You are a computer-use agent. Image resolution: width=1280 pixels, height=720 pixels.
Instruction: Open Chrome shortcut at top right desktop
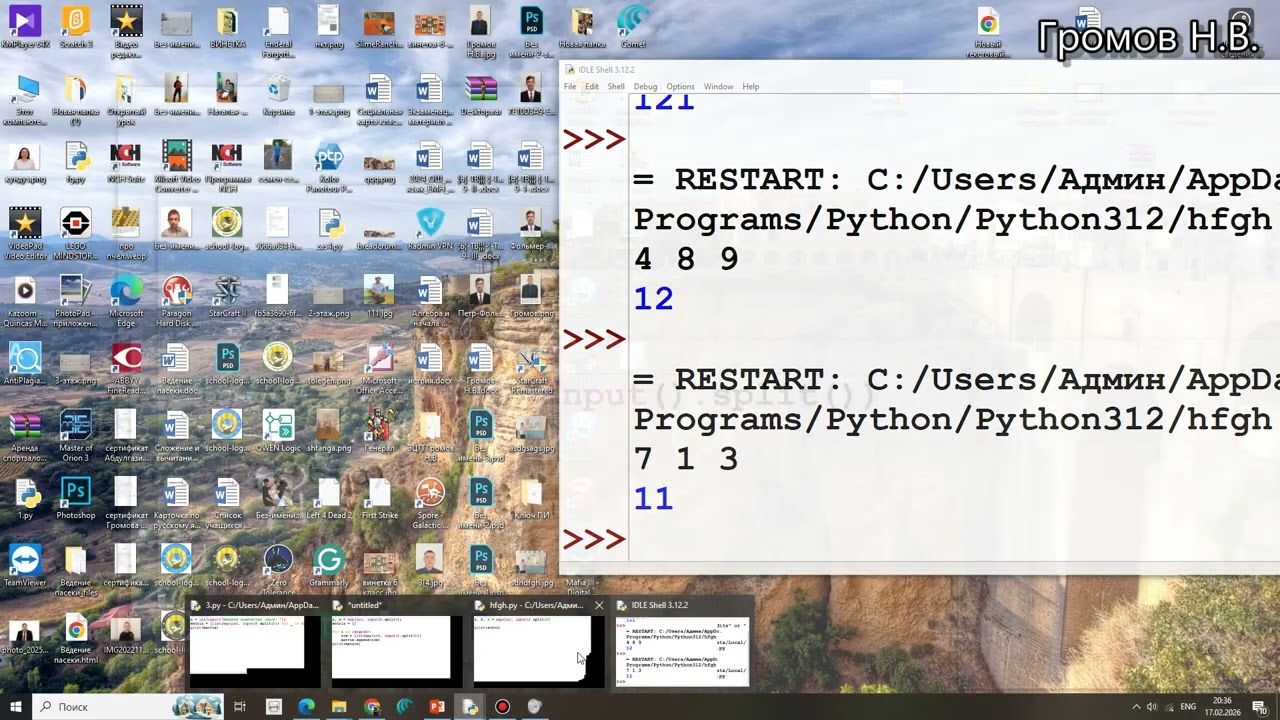pyautogui.click(x=988, y=33)
